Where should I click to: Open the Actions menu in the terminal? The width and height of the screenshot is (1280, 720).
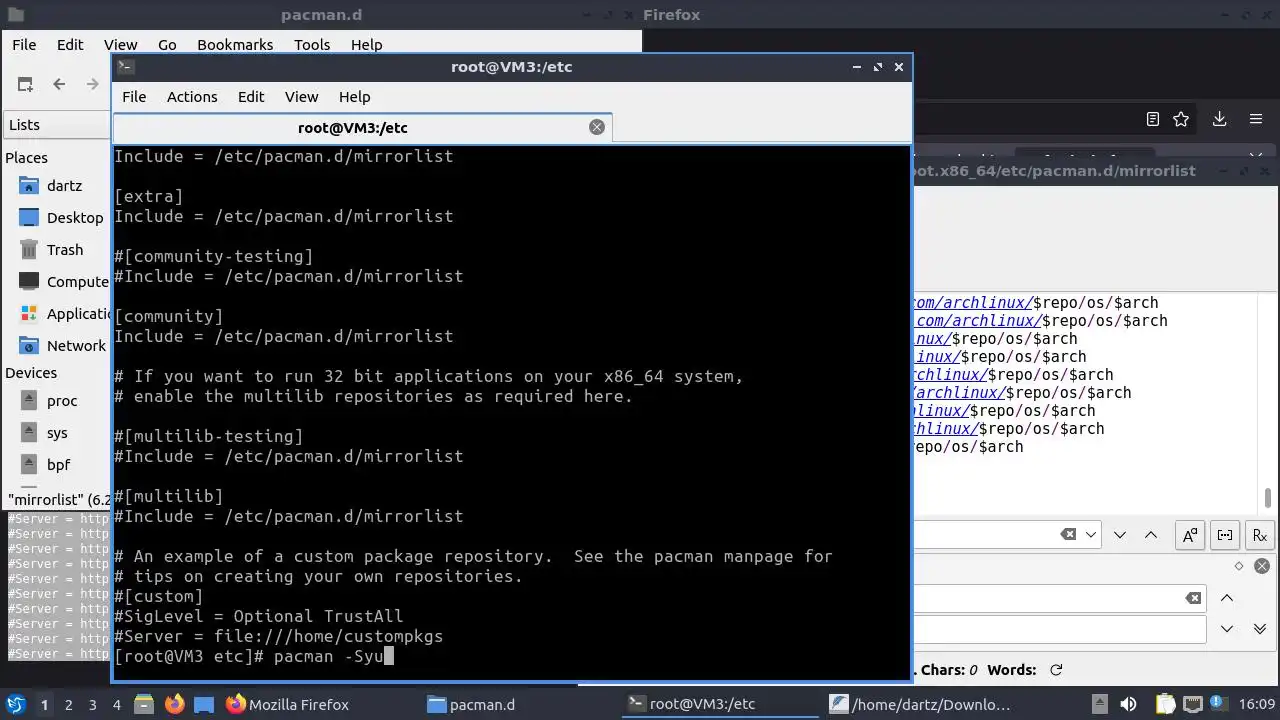point(192,97)
